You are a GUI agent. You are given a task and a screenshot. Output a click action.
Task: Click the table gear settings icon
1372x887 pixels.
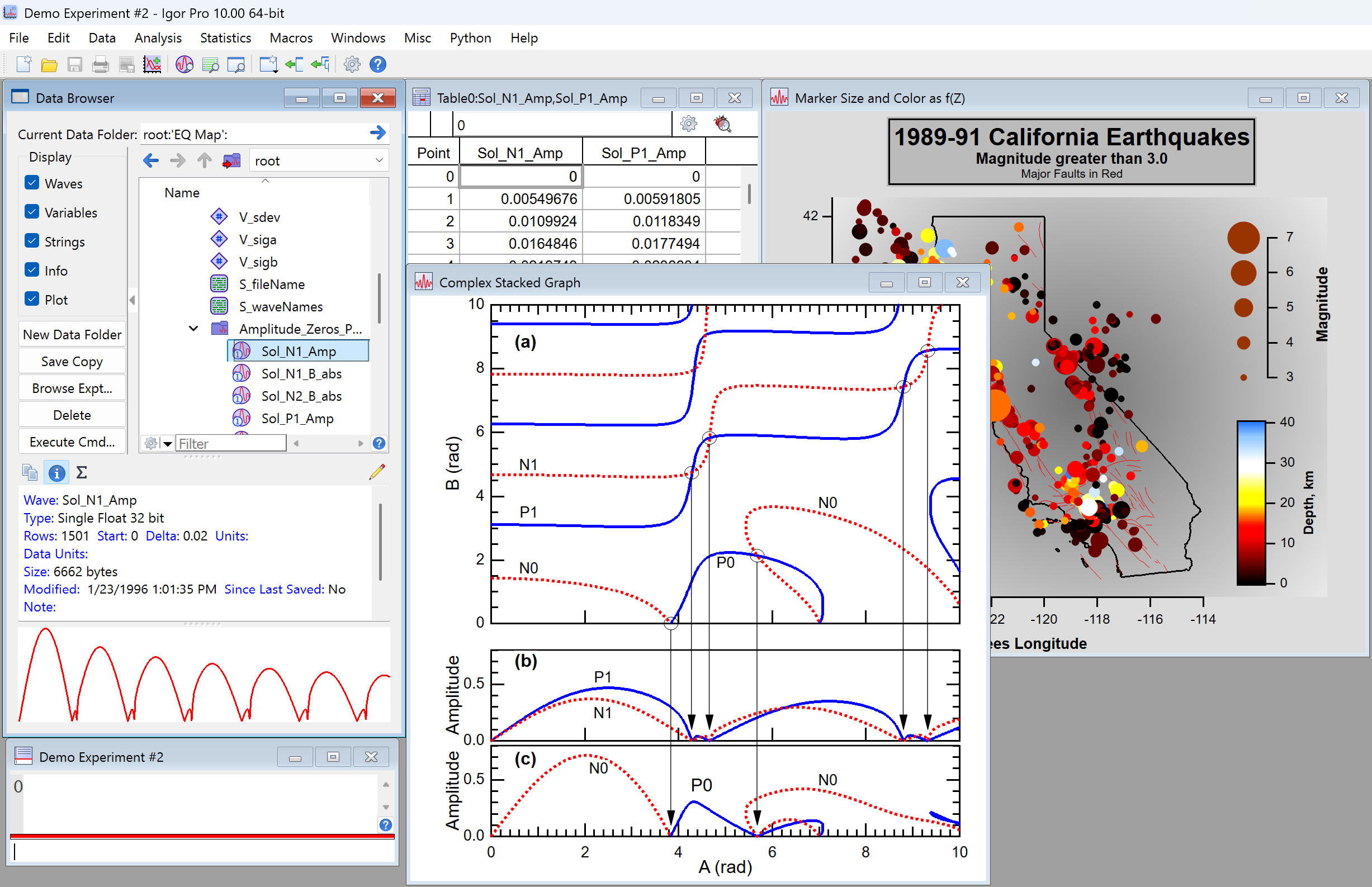688,124
